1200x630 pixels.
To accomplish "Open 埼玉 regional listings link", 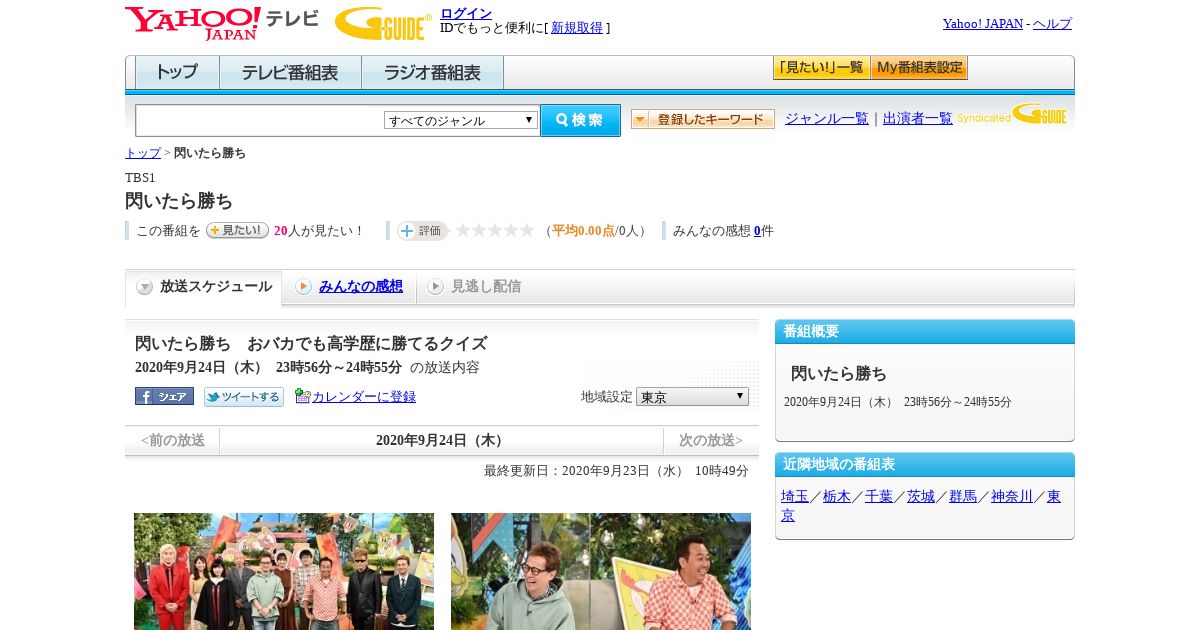I will [x=795, y=496].
